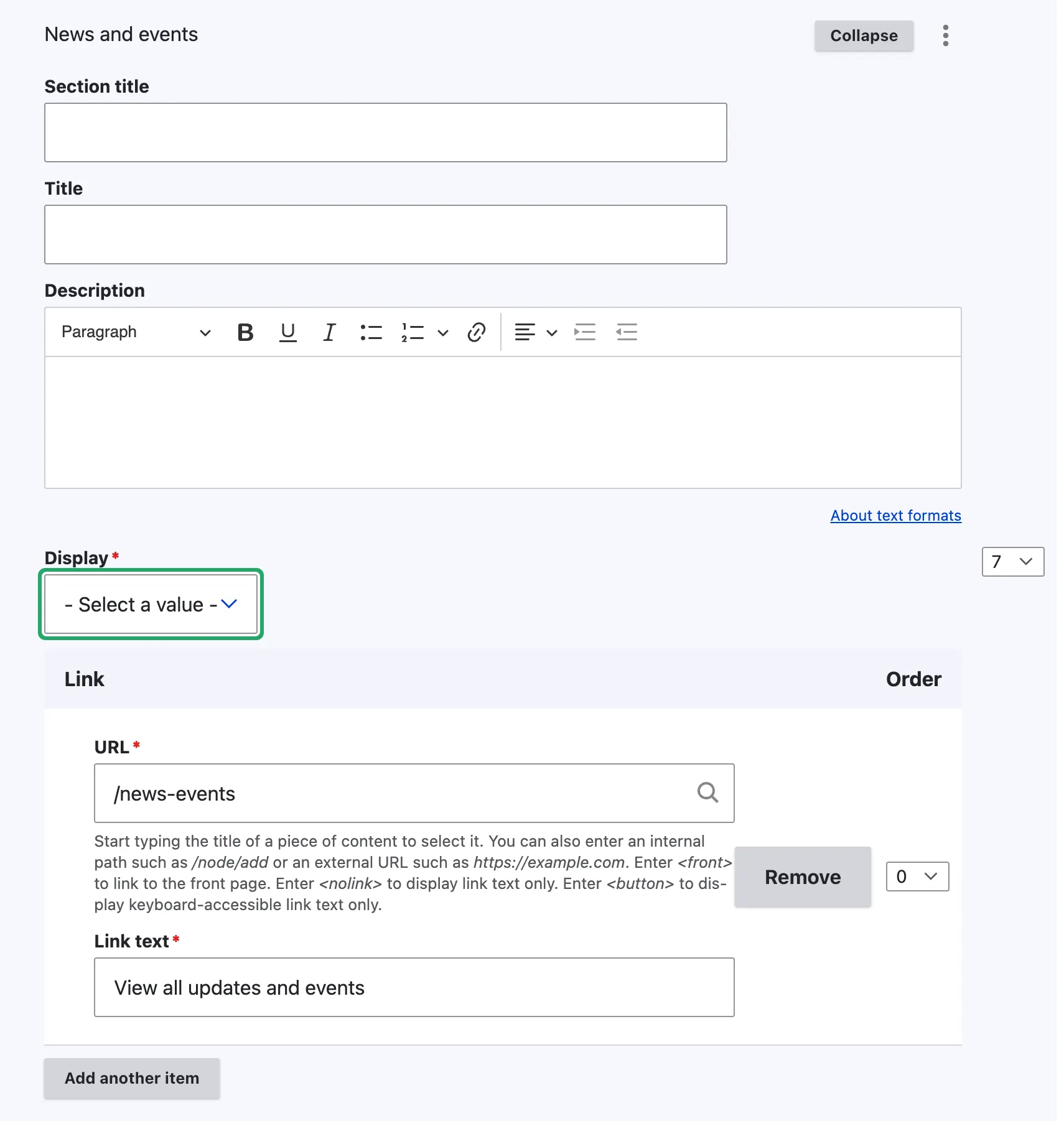Decrease indent in the Description editor
This screenshot has height=1121, width=1064.
[627, 332]
